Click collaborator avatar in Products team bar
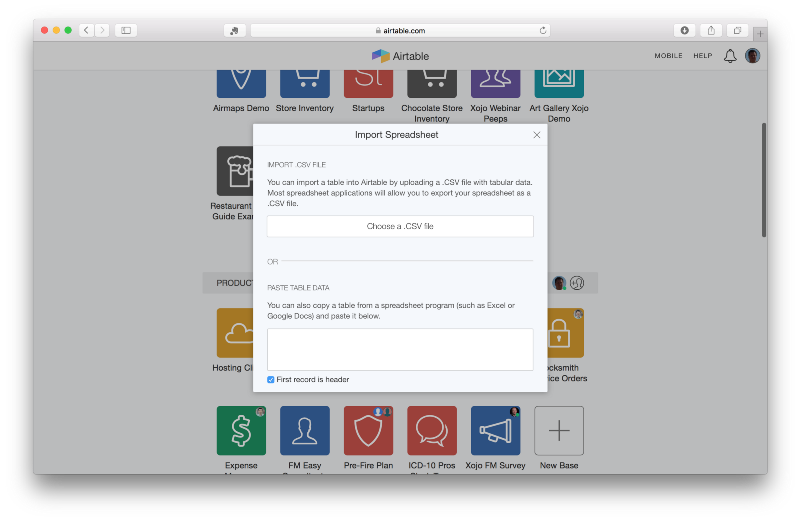Viewport: 800px width, 520px height. 559,283
